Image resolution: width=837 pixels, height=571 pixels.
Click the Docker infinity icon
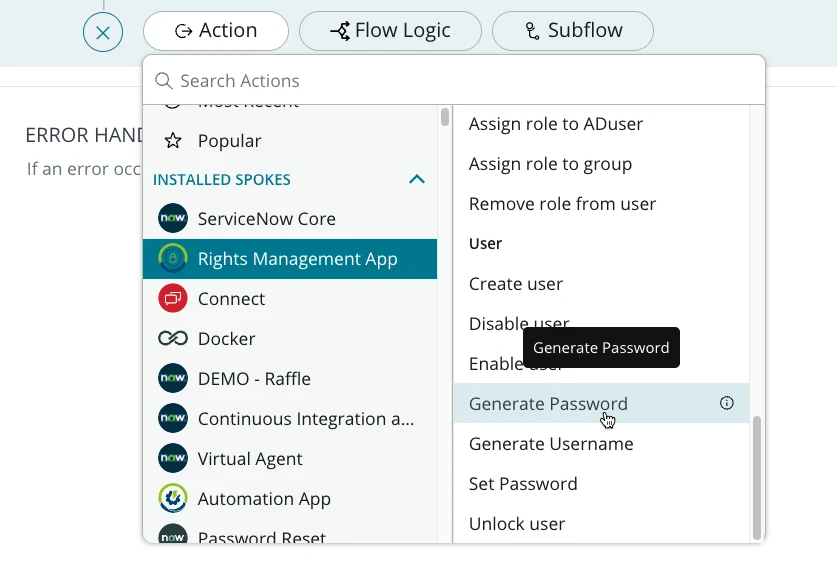tap(172, 338)
